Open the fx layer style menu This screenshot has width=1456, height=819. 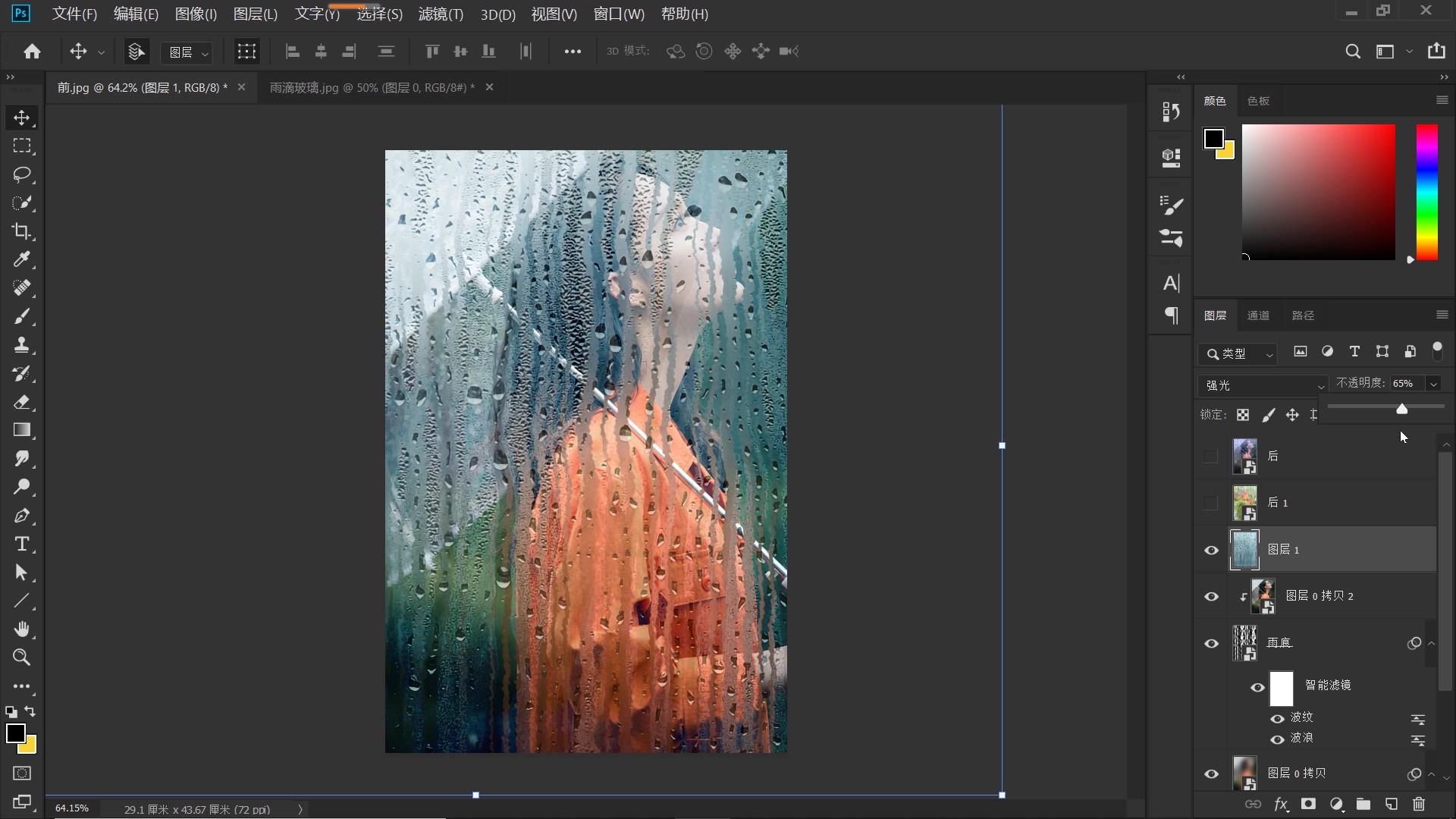1281,804
